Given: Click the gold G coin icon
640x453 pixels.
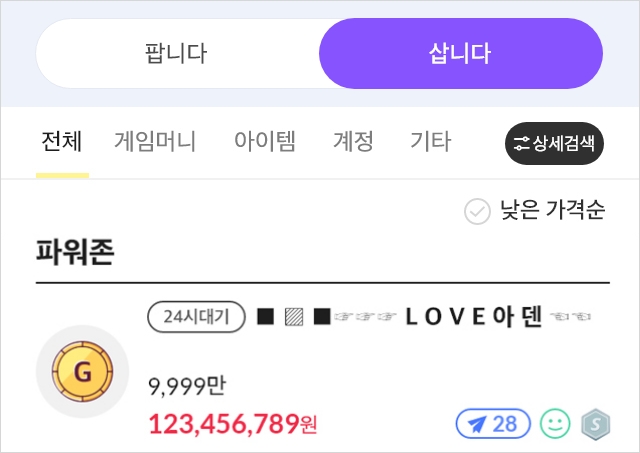Looking at the screenshot, I should [x=82, y=372].
